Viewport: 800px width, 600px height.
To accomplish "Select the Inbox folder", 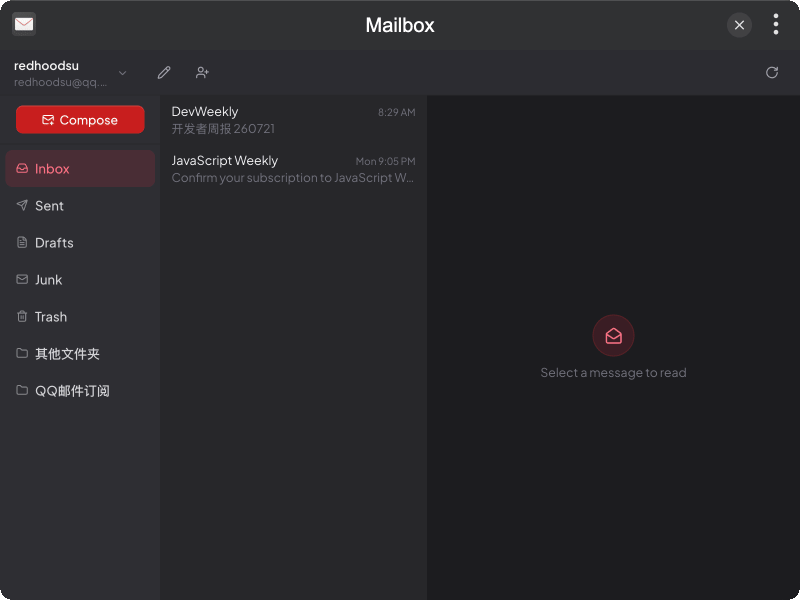I will tap(80, 168).
